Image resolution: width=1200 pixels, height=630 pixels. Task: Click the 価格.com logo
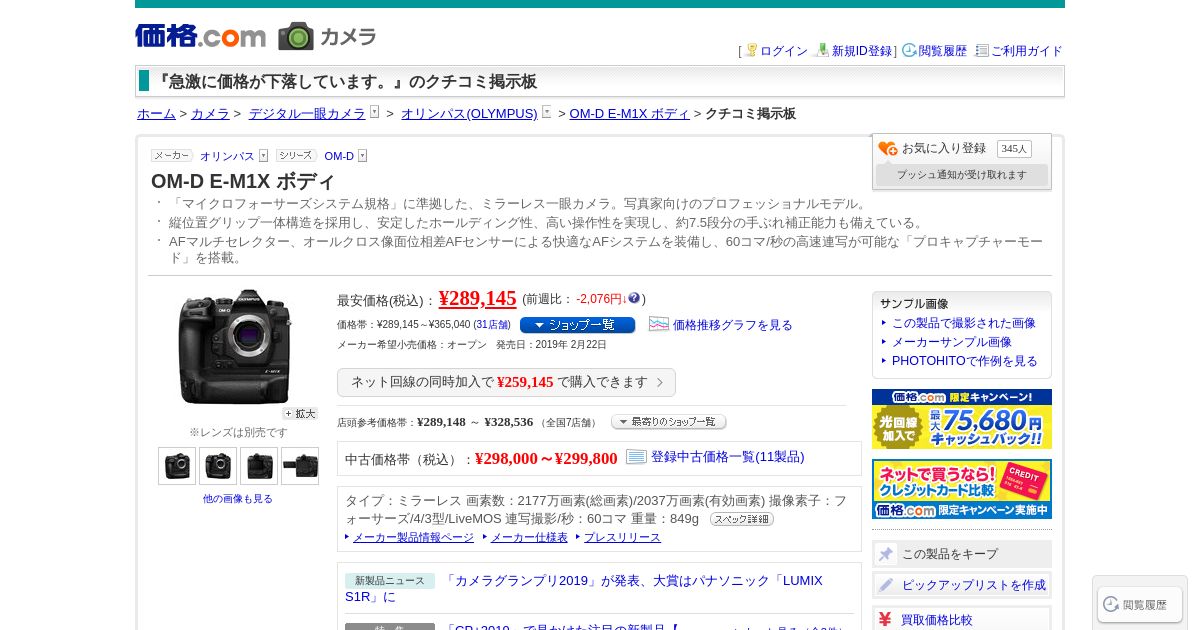(200, 36)
